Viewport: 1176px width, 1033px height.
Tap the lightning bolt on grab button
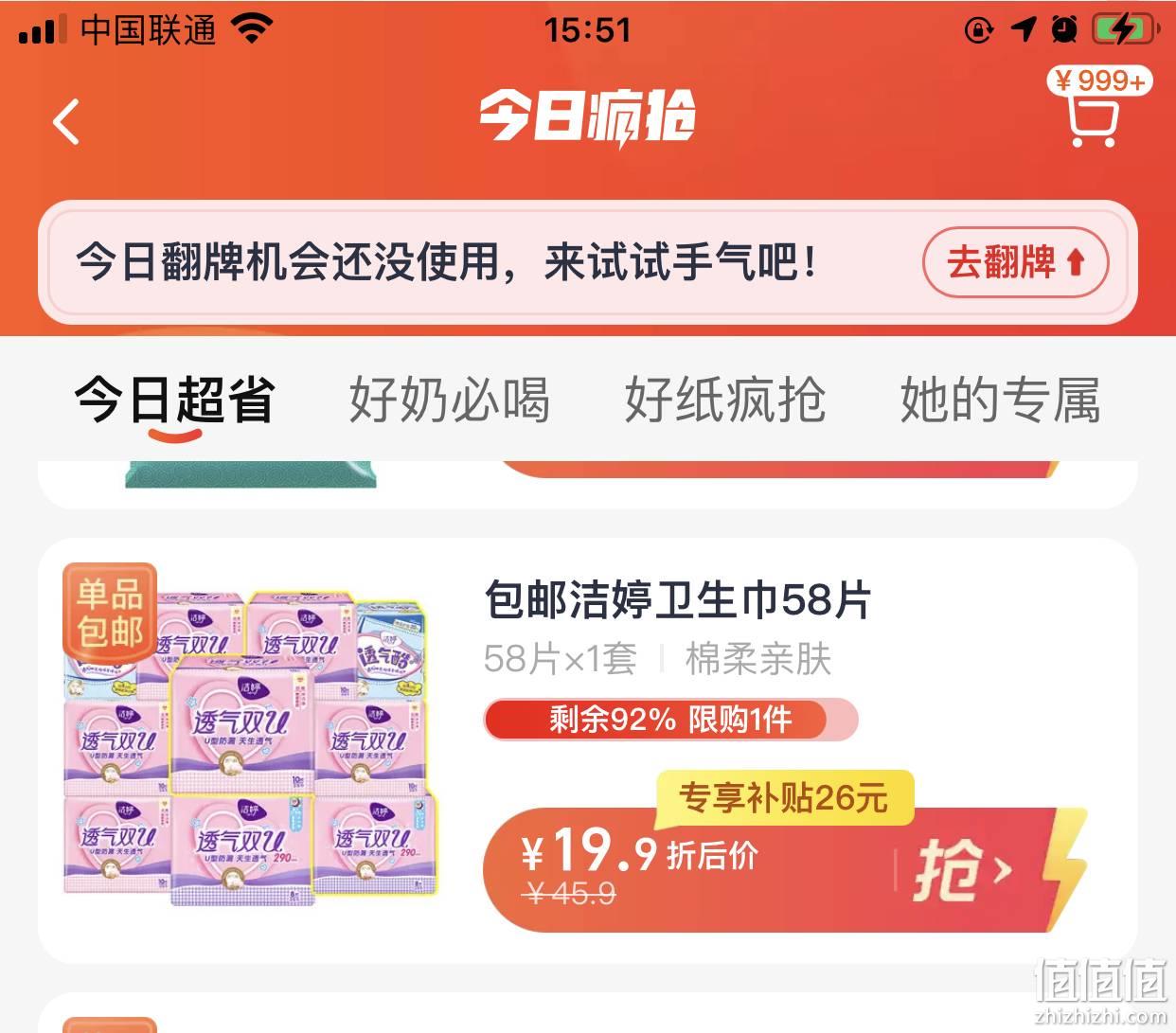[x=1064, y=860]
